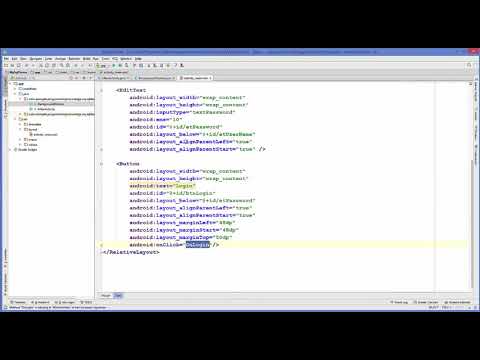Click the highlighted onClick attribute value
This screenshot has height=360, width=480.
198,245
